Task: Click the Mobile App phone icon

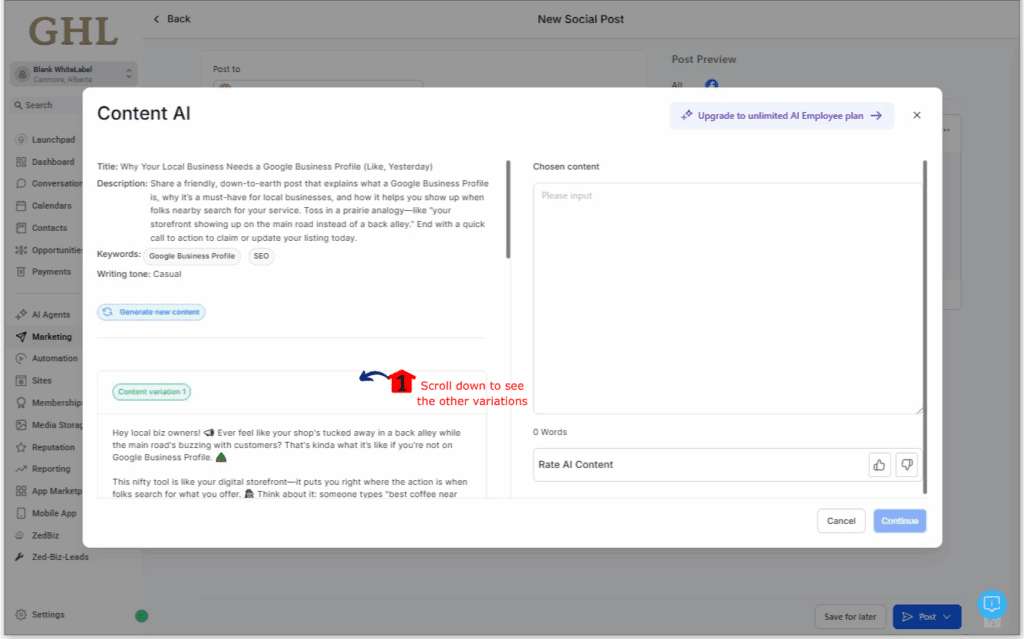Action: pyautogui.click(x=21, y=514)
